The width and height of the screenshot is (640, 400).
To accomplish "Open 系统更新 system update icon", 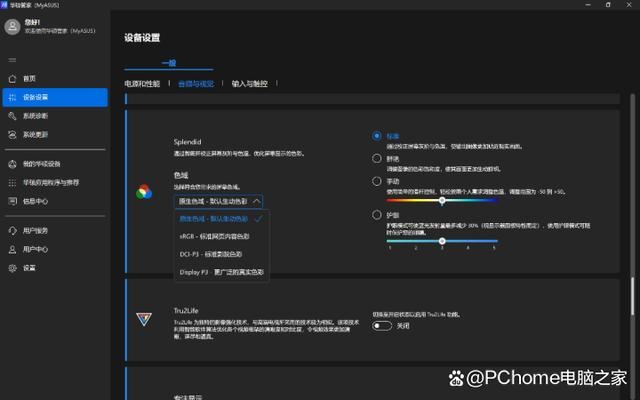I will [x=12, y=134].
